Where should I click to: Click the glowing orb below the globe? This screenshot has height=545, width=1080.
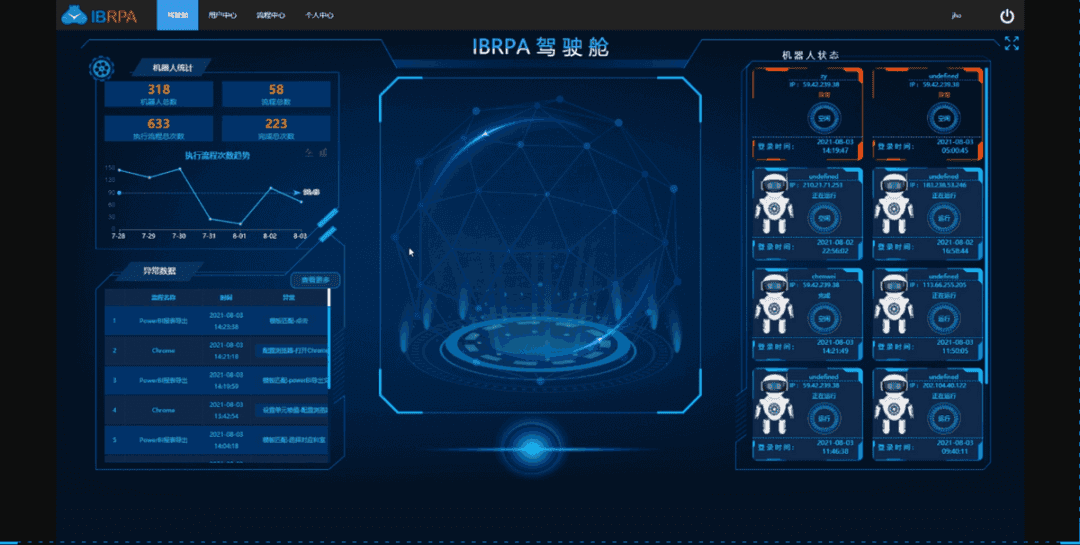coord(530,449)
